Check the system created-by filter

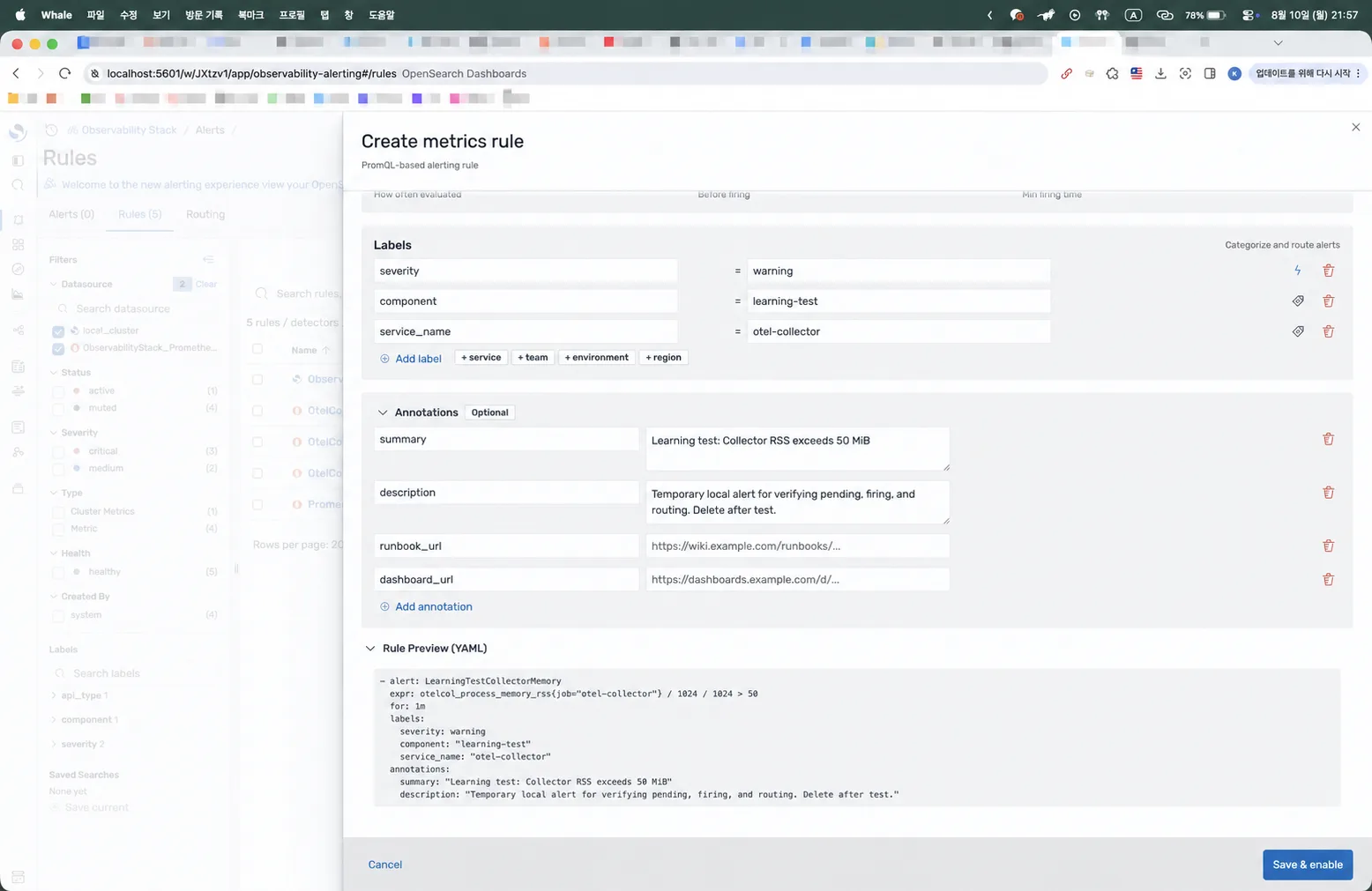pyautogui.click(x=58, y=615)
